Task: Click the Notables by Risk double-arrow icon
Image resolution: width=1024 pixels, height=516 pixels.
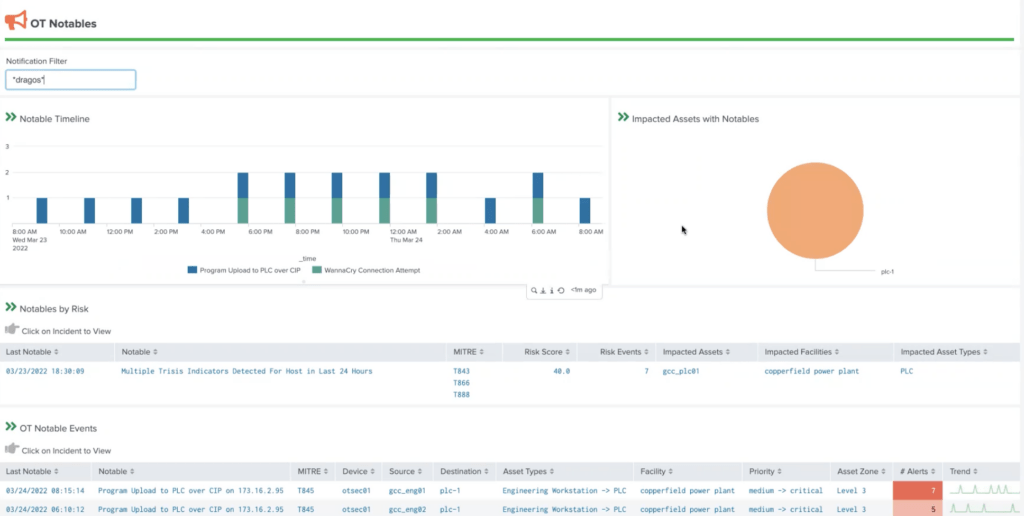Action: pyautogui.click(x=10, y=307)
